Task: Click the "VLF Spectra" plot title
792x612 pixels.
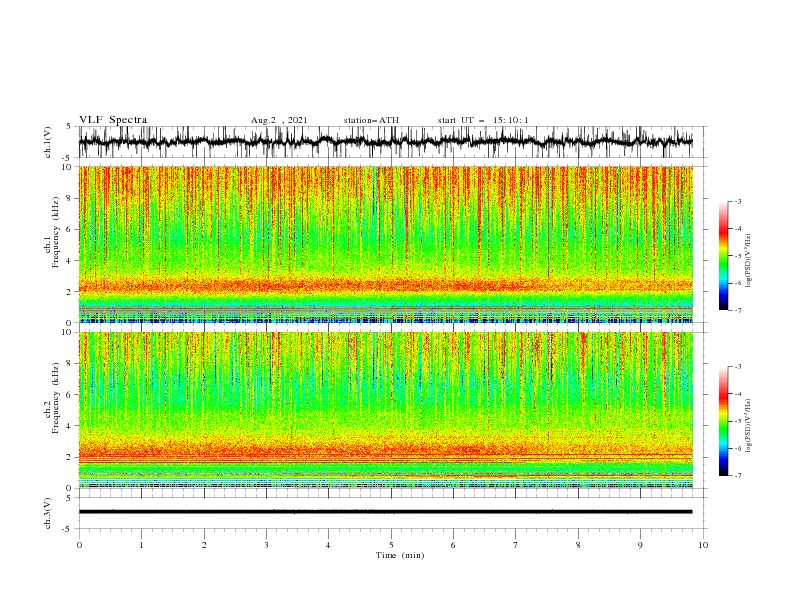Action: pos(113,120)
